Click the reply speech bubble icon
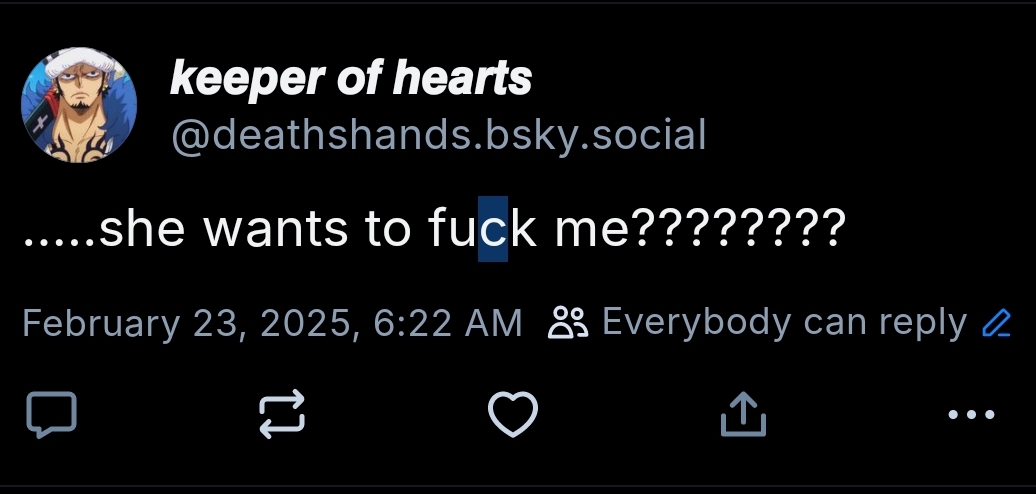Viewport: 1036px width, 494px height. [50, 414]
